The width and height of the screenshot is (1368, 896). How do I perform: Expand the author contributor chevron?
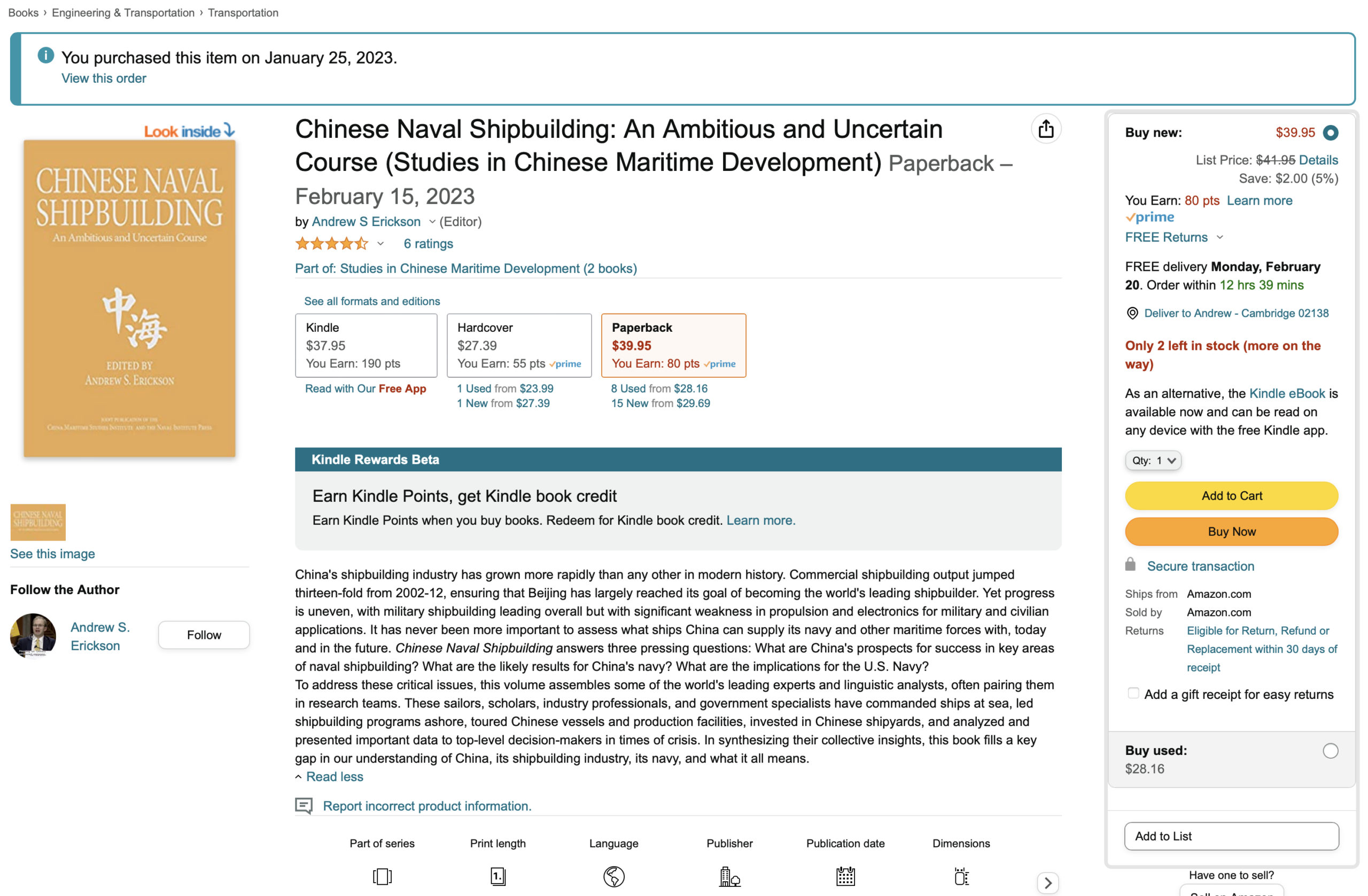(432, 222)
